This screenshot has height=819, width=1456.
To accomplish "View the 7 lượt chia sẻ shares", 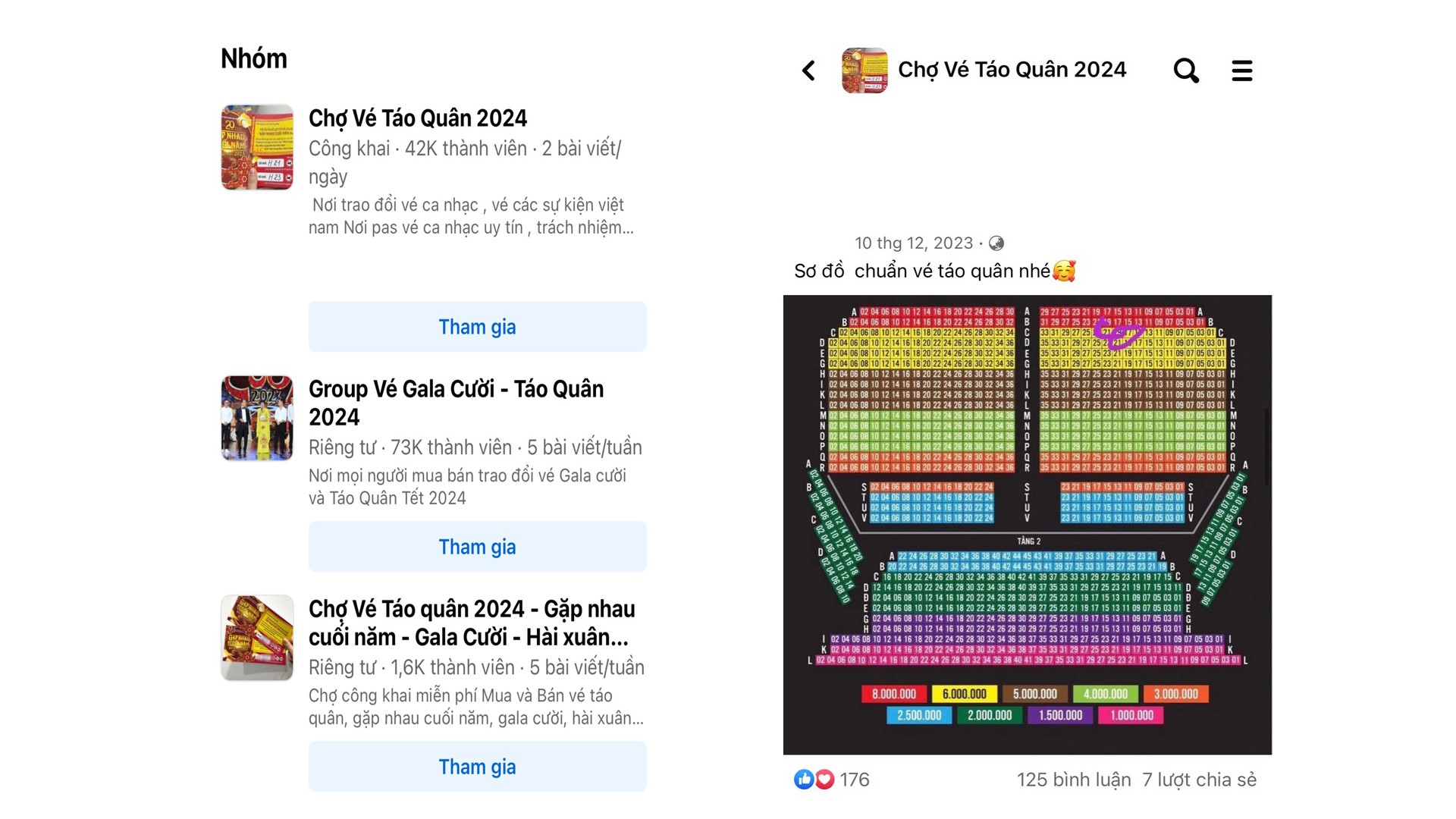I will click(1199, 780).
